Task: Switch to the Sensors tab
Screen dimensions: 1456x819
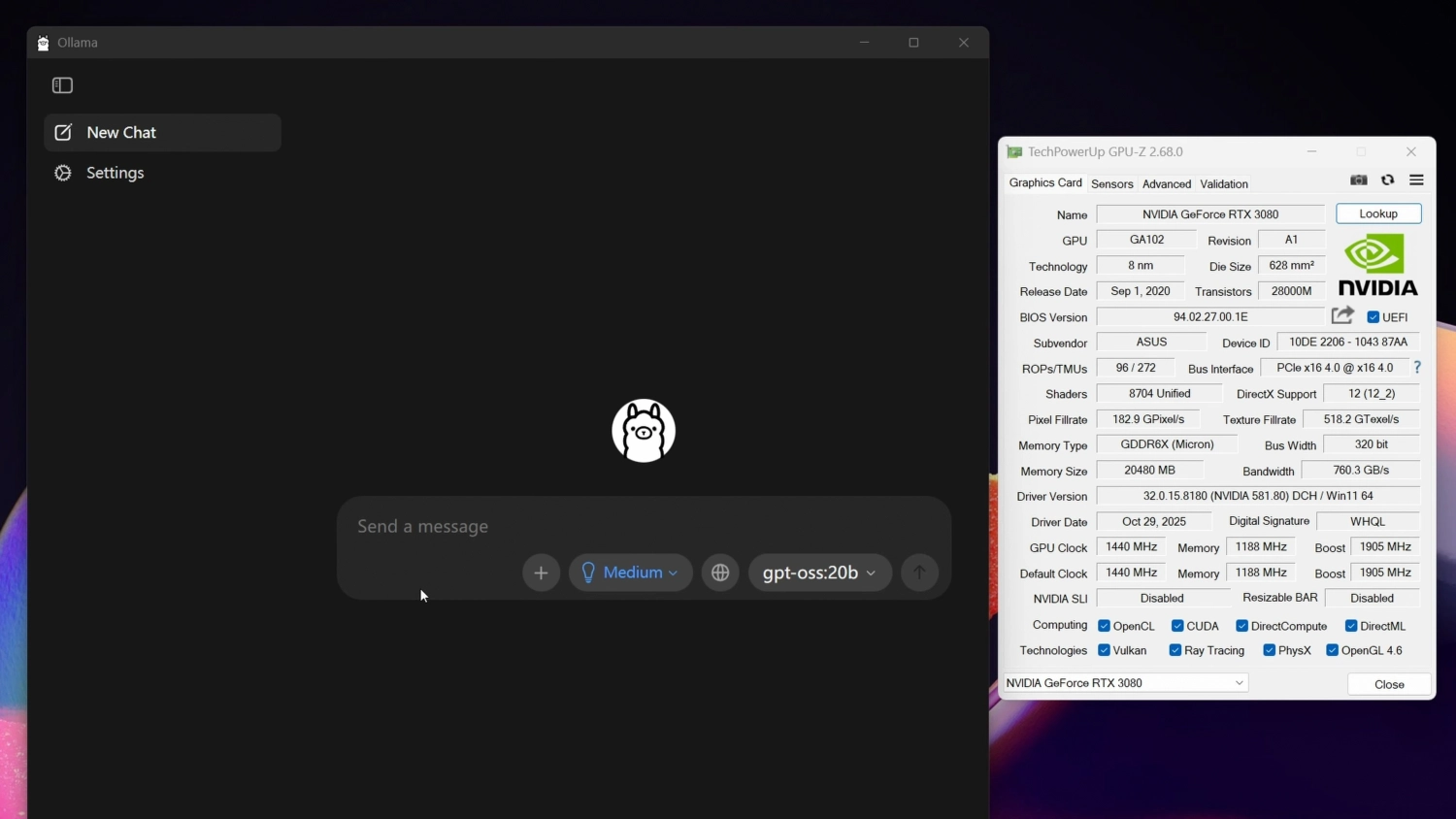Action: pyautogui.click(x=1111, y=184)
